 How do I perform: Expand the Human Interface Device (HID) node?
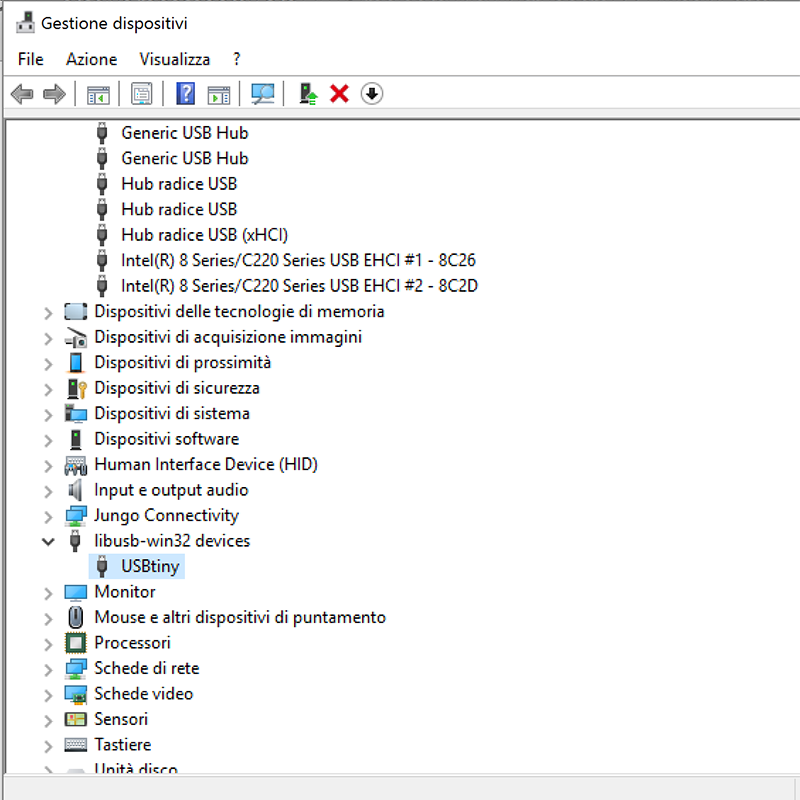pos(48,465)
